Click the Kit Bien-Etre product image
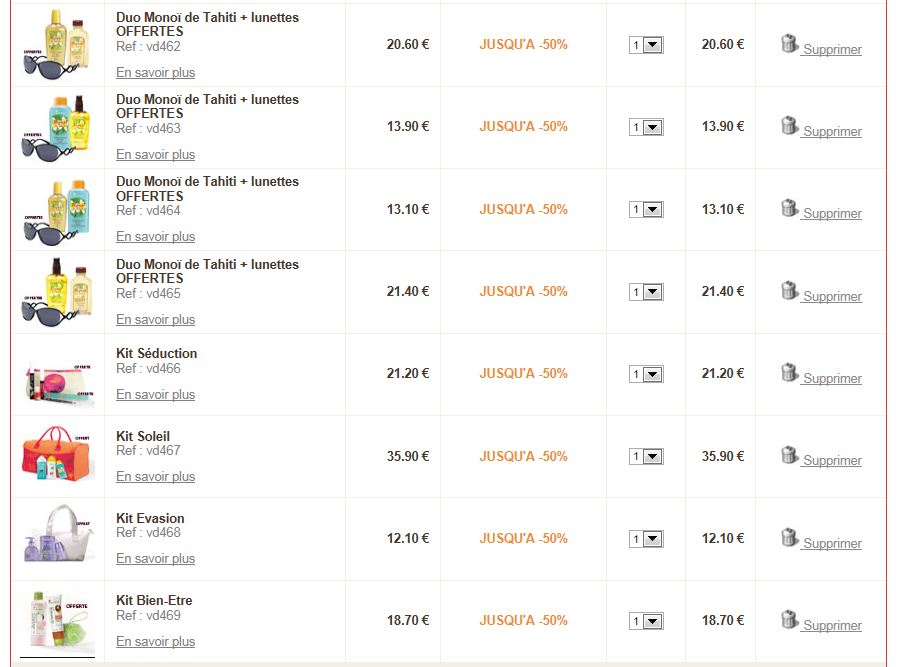Image resolution: width=898 pixels, height=667 pixels. pos(57,621)
